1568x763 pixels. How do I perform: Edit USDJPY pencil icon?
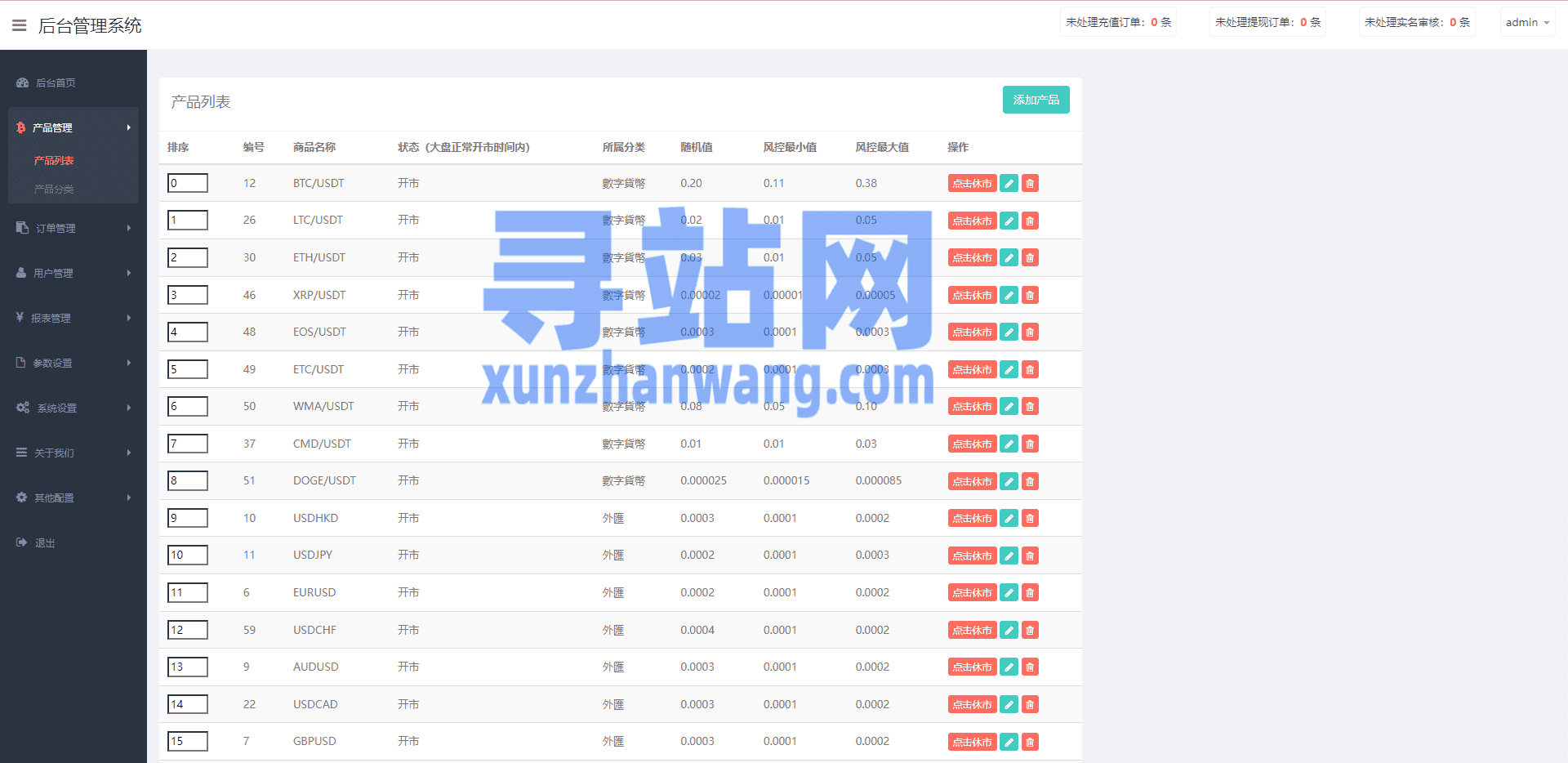tap(1009, 556)
